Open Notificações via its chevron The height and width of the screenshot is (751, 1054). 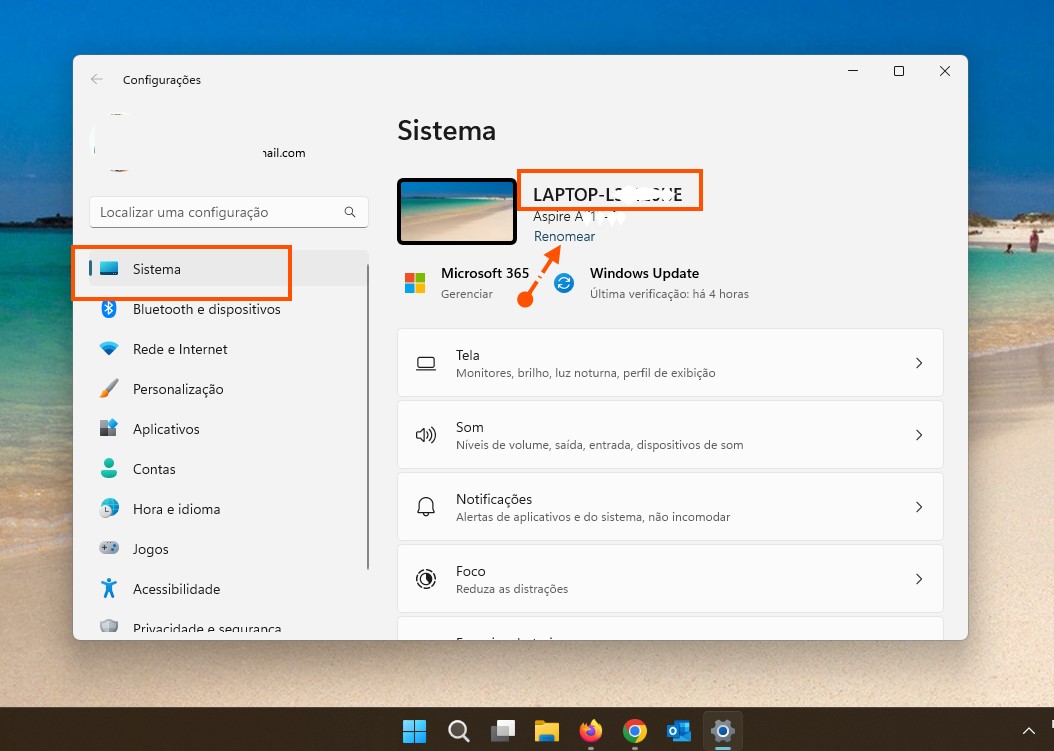click(919, 507)
